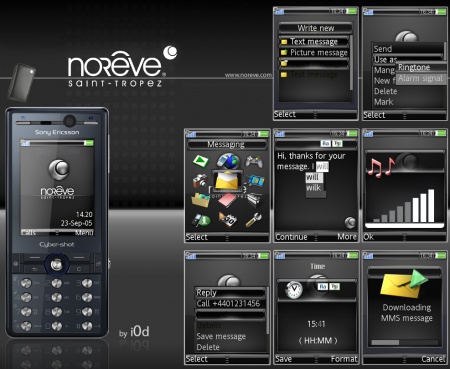This screenshot has width=450, height=369.
Task: Click the Select softkey on Messaging screen
Action: point(197,237)
